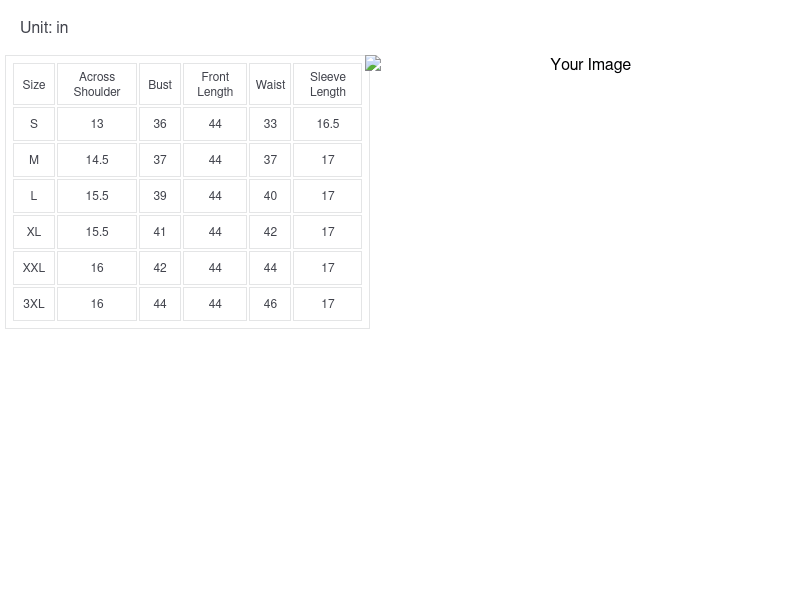This screenshot has height=600, width=800.
Task: Click the Size column header
Action: pyautogui.click(x=34, y=85)
